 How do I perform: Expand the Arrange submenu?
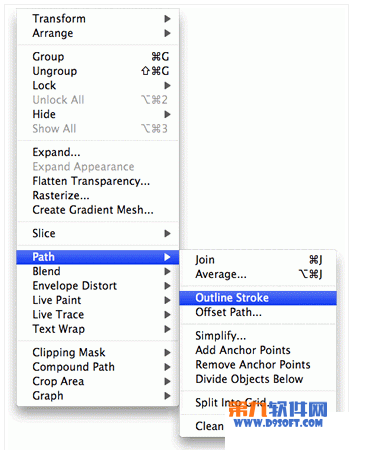pos(98,33)
